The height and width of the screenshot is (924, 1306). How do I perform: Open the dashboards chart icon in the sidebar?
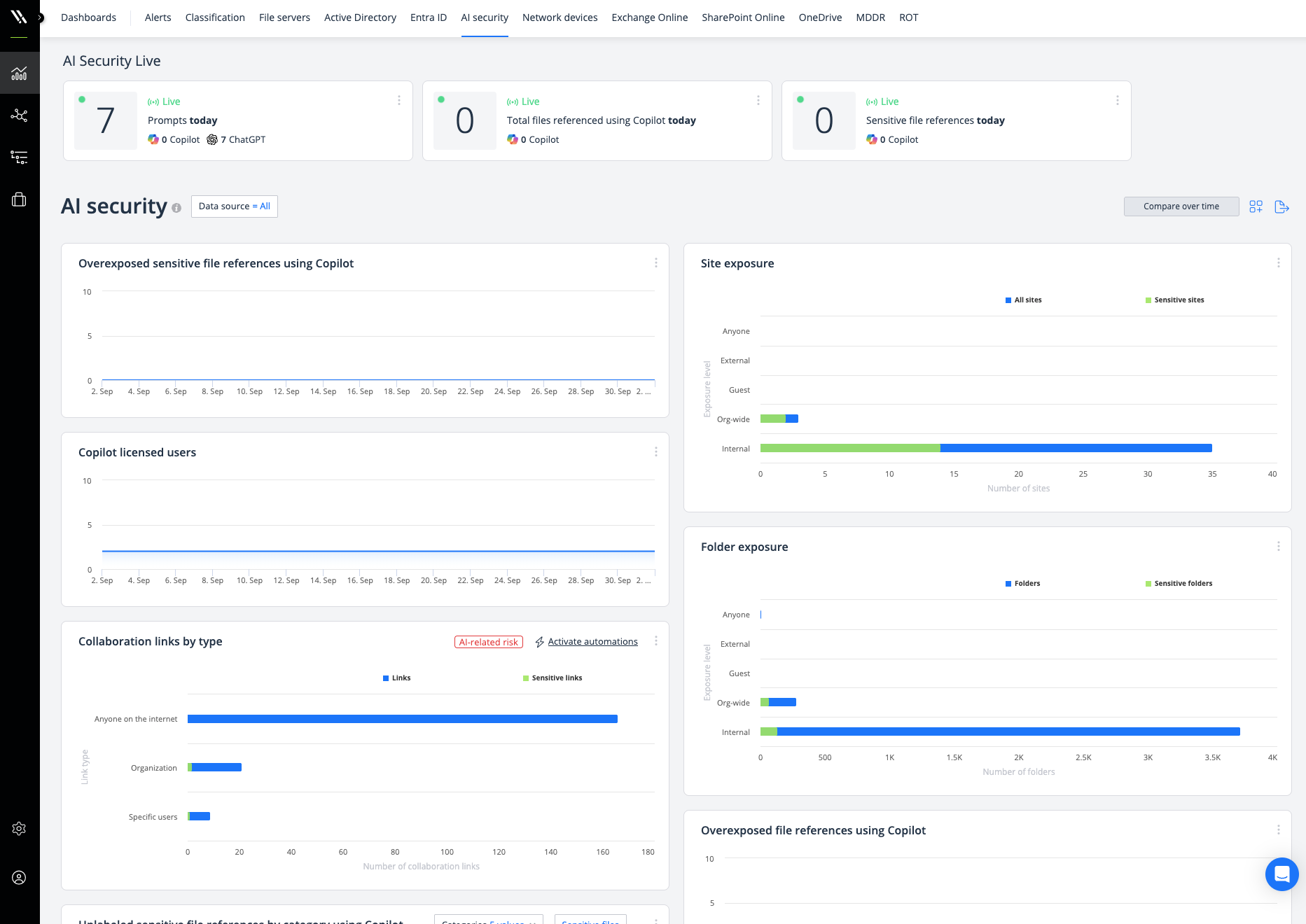pos(20,73)
